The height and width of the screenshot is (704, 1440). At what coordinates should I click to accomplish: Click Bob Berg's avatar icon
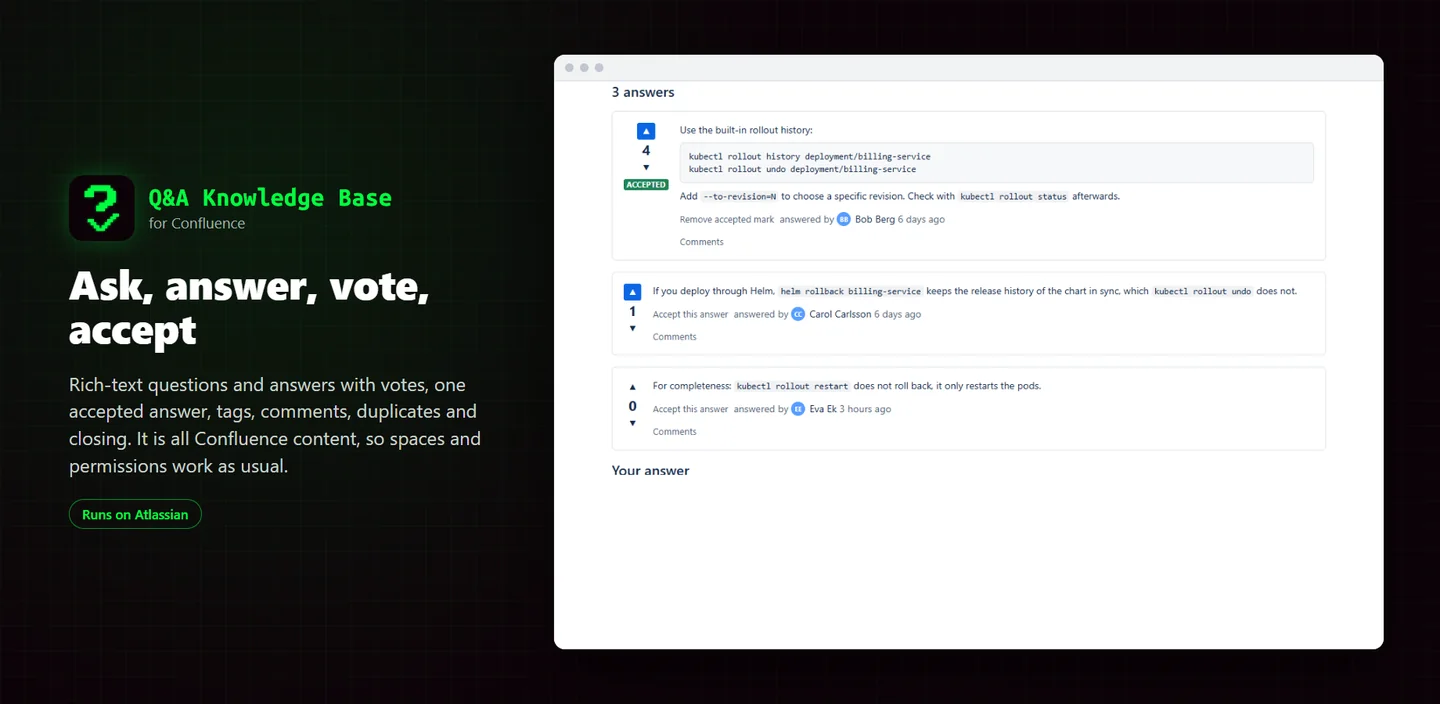tap(844, 219)
